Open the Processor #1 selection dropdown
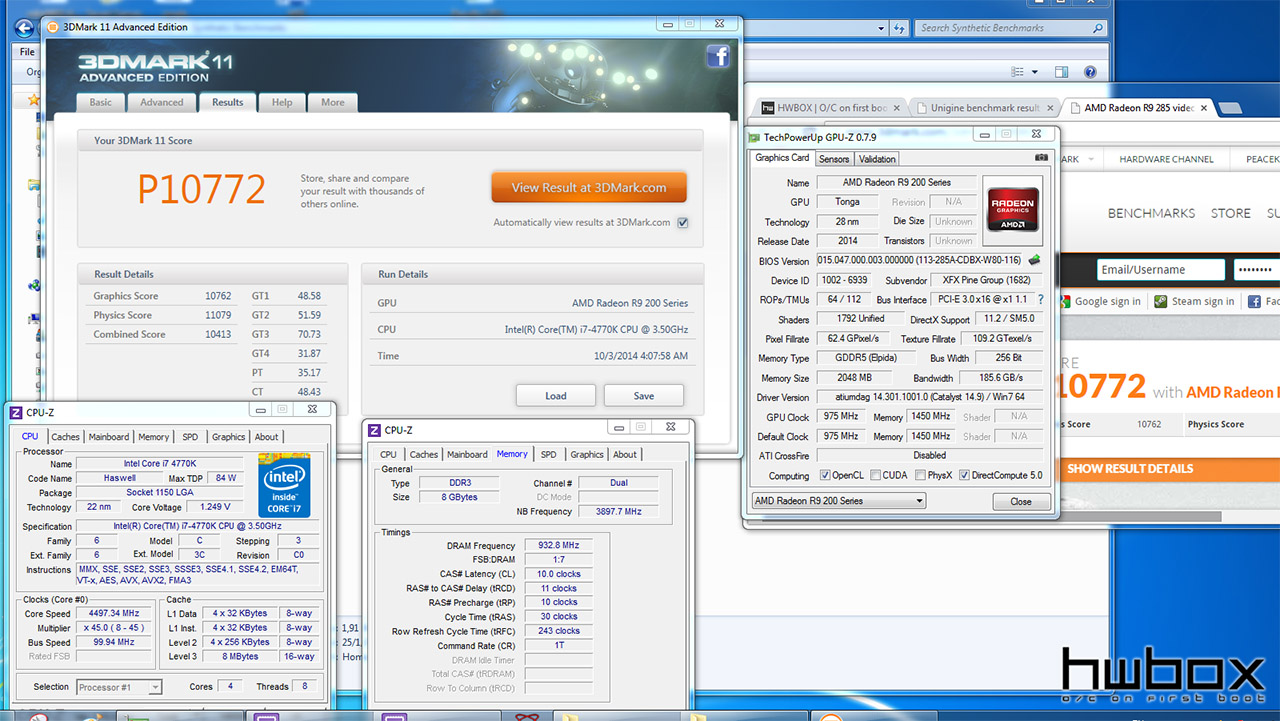Screen dimensions: 1280x721 [x=120, y=687]
